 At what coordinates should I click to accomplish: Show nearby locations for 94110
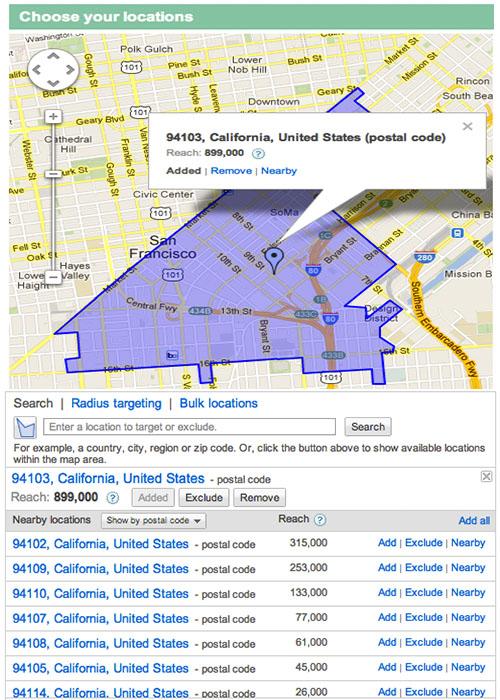pos(468,592)
